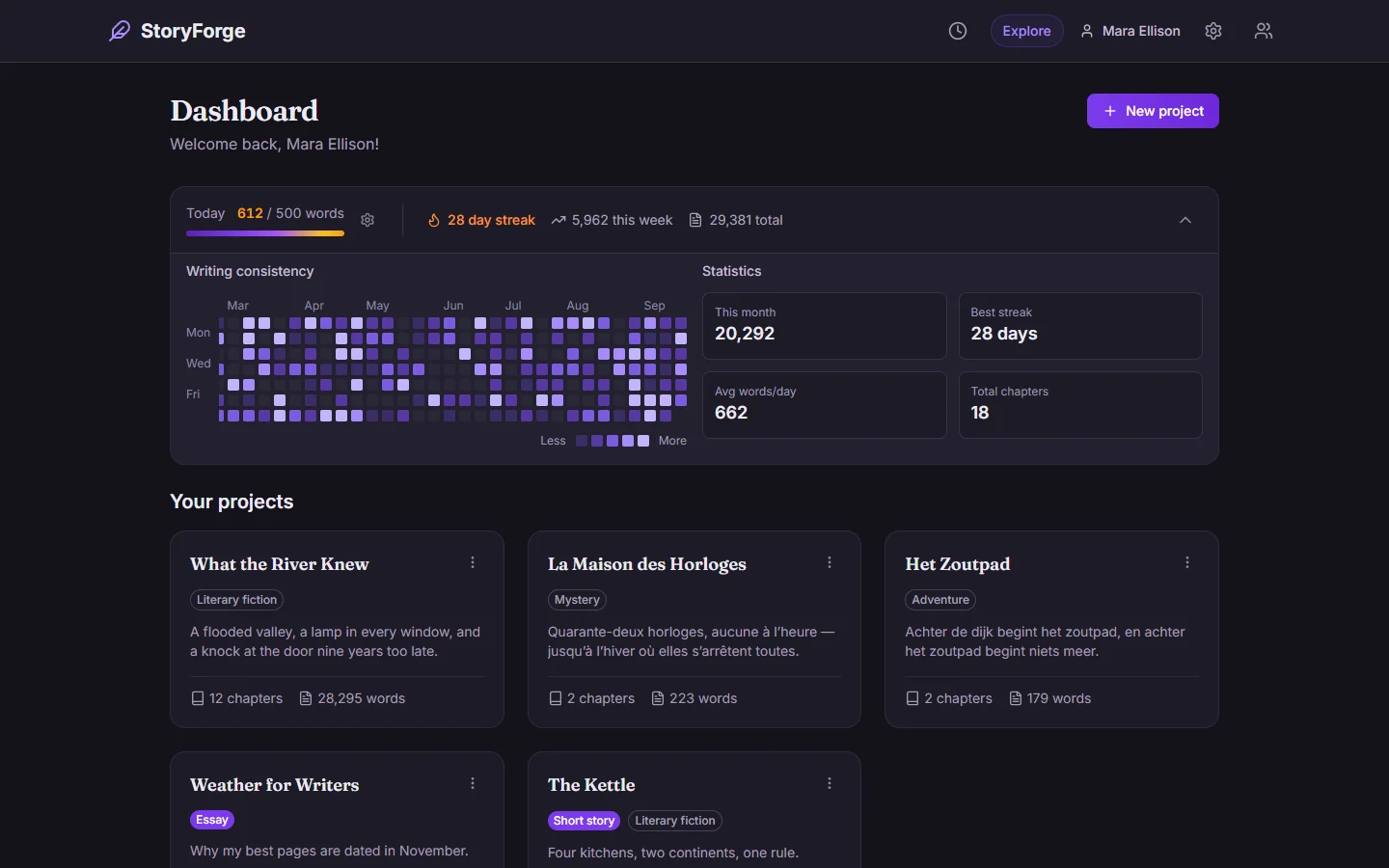Create a New project
Image resolution: width=1389 pixels, height=868 pixels.
point(1153,111)
